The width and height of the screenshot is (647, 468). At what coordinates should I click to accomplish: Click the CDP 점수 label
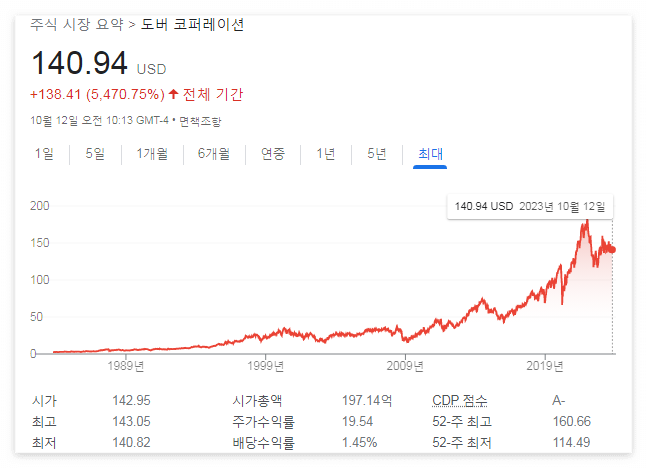coord(460,400)
